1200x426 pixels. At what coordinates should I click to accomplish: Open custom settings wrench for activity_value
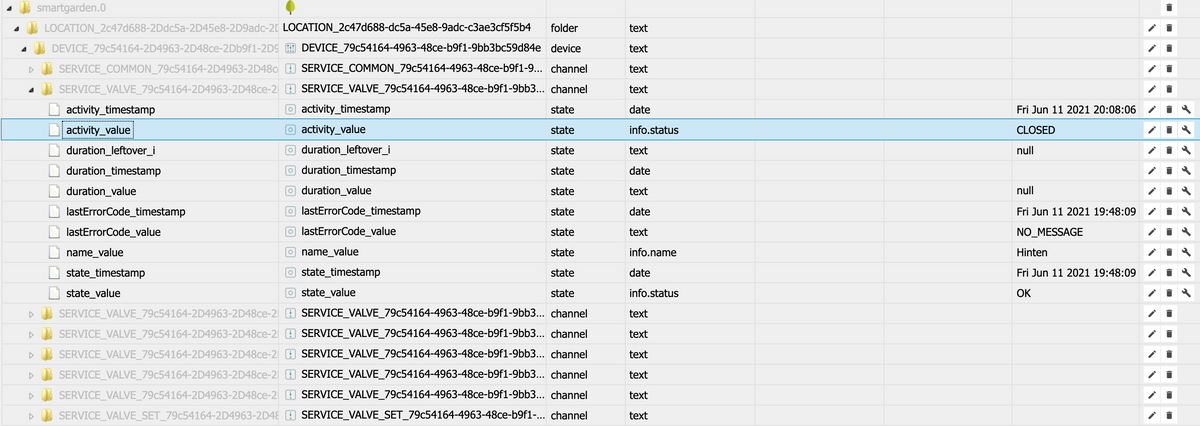click(x=1185, y=130)
